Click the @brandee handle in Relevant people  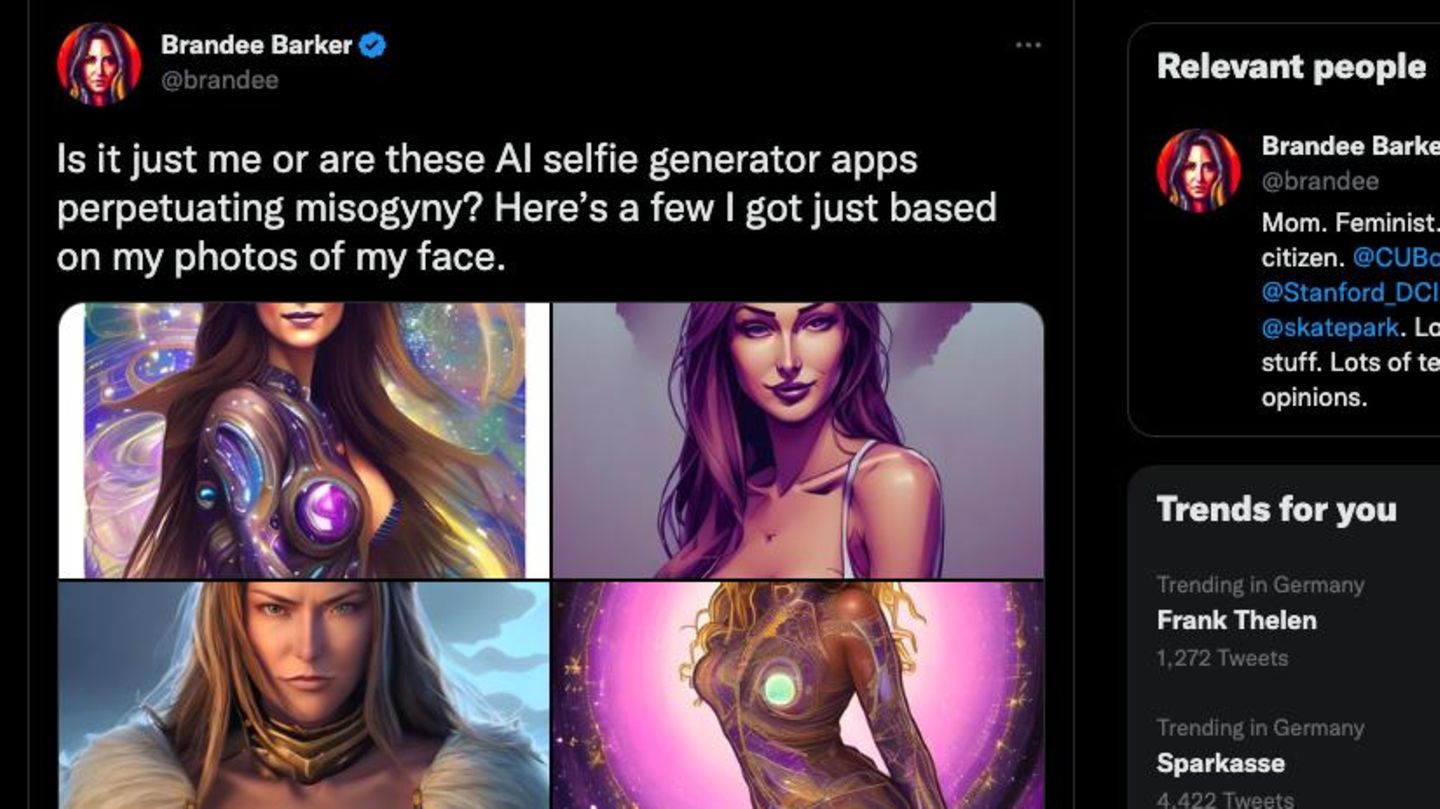point(1320,181)
